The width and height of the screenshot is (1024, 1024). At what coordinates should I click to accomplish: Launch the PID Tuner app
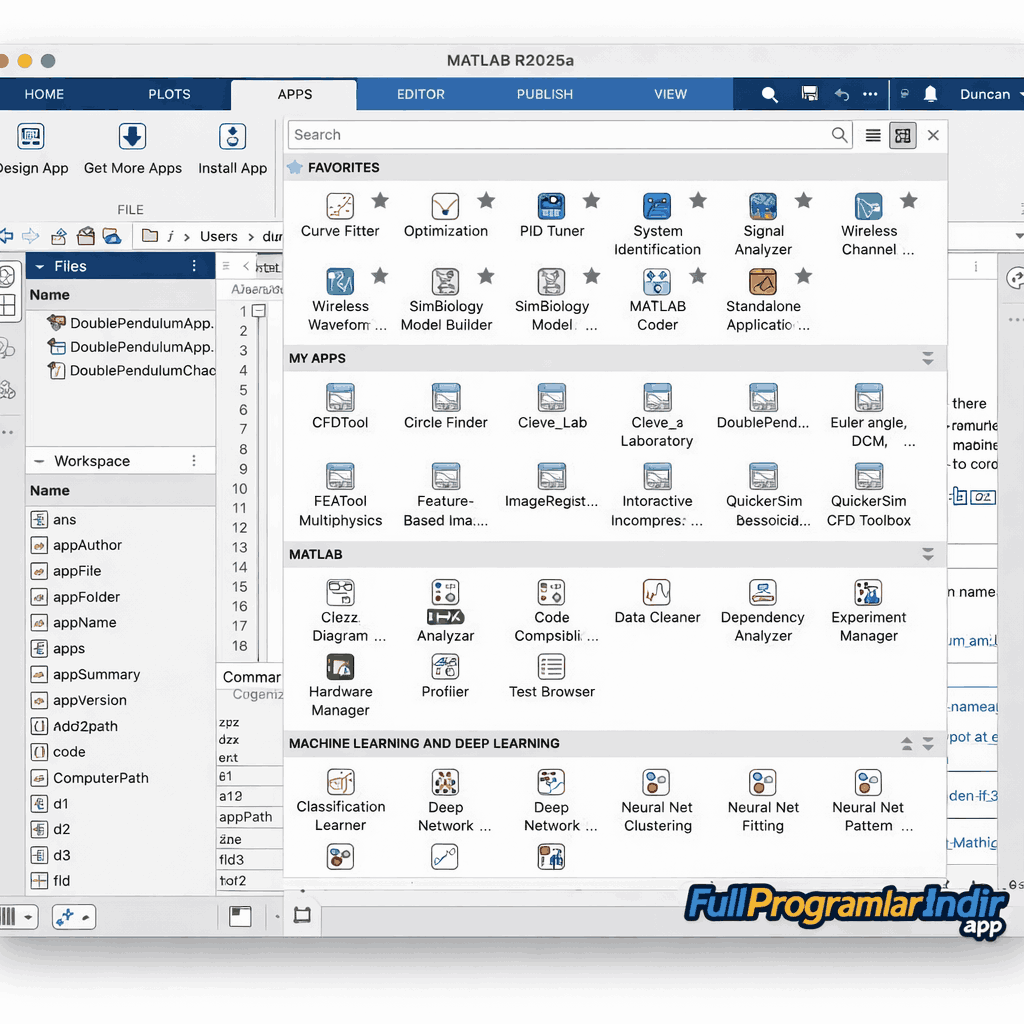pos(551,205)
